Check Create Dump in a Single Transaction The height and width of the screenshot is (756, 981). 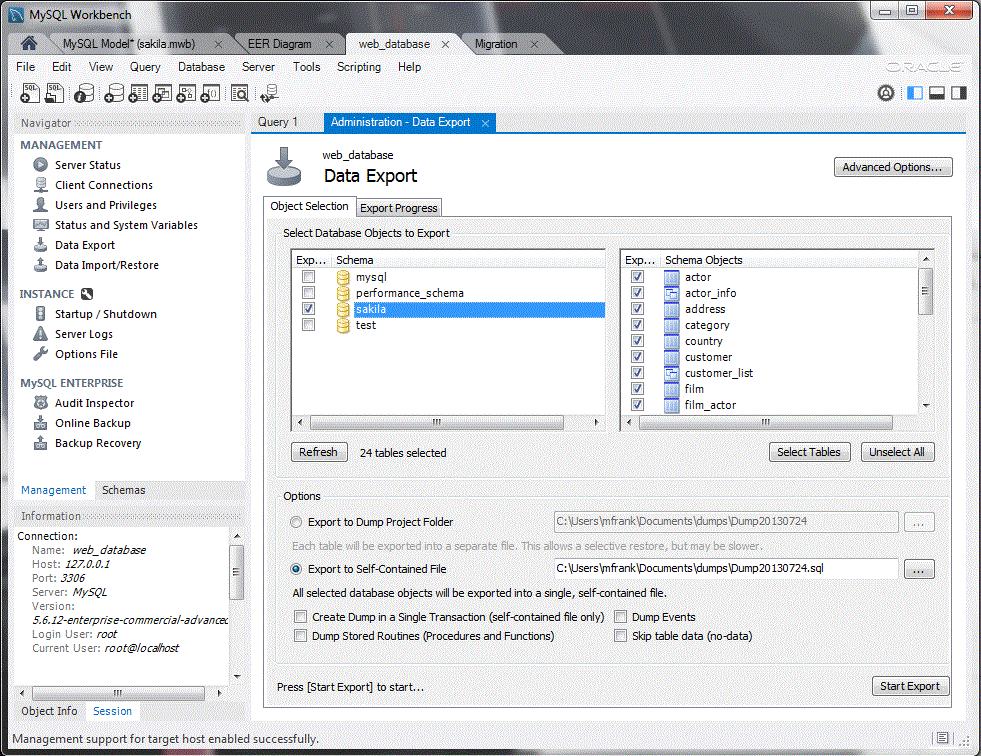301,617
